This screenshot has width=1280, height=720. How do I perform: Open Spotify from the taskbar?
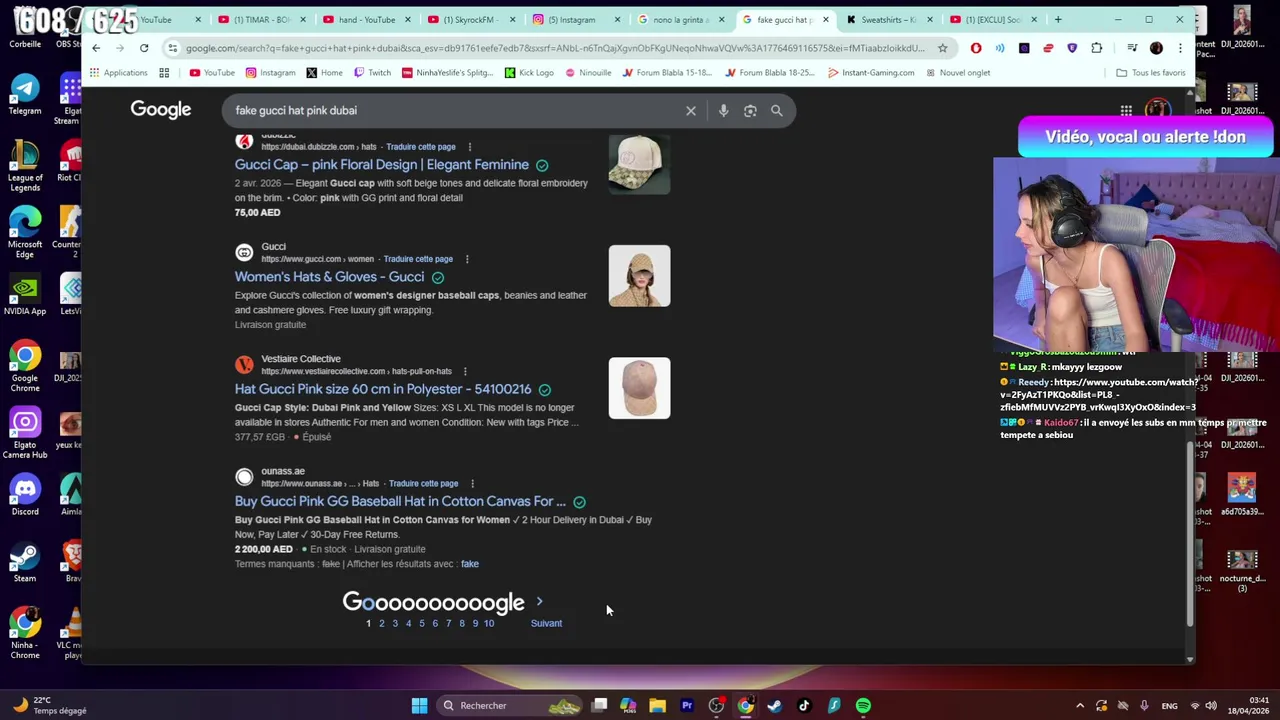pos(863,706)
